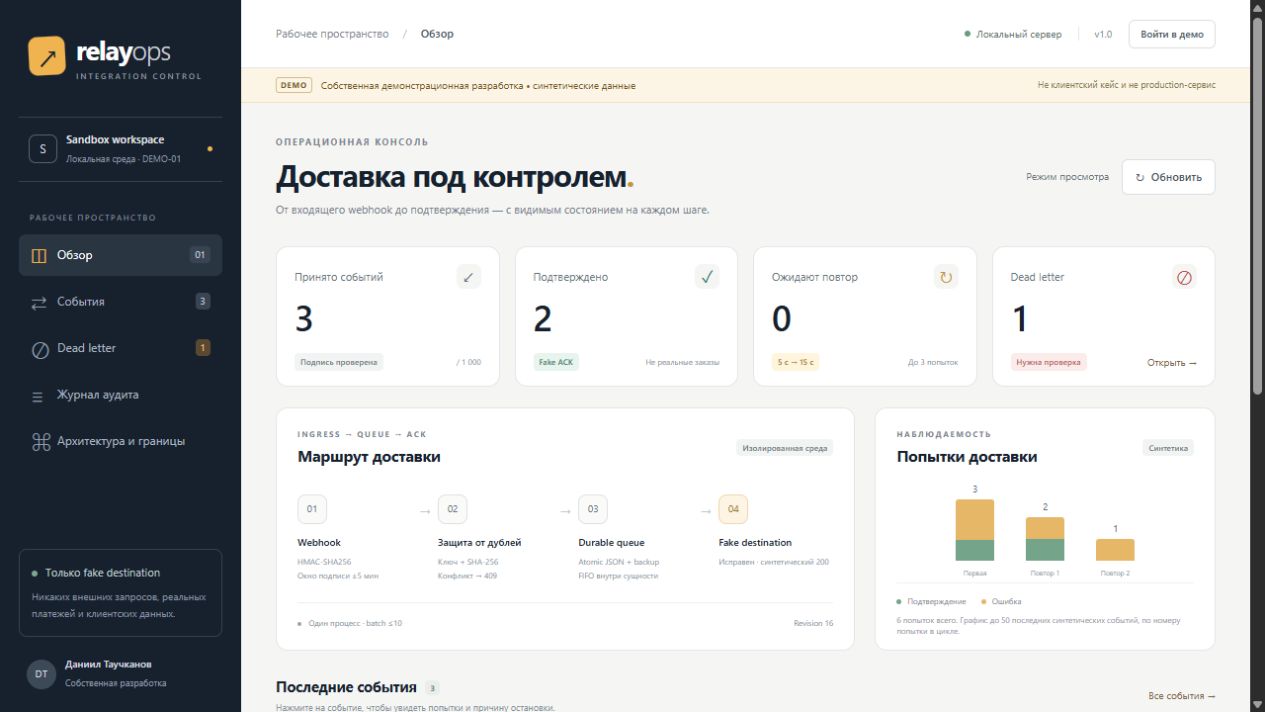Click the Только fake destination notice
This screenshot has height=712, width=1265.
120,592
